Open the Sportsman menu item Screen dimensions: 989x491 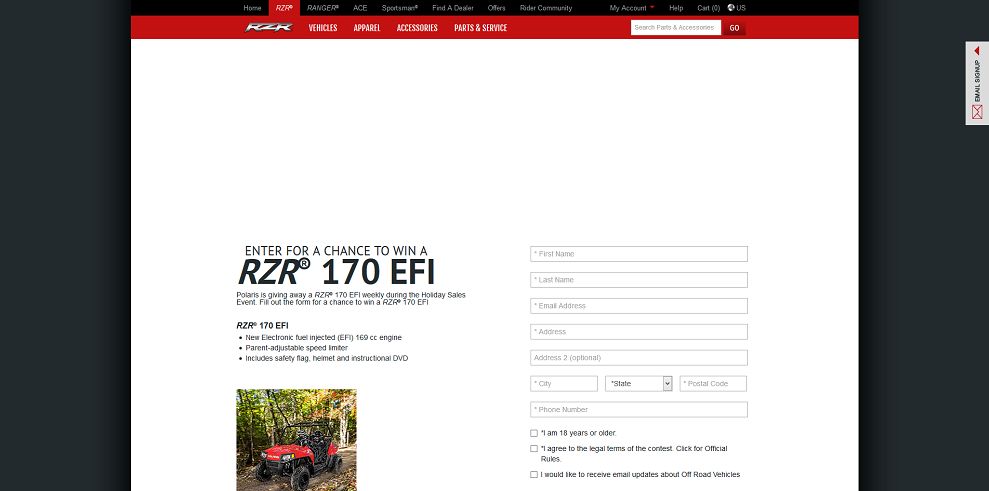400,8
